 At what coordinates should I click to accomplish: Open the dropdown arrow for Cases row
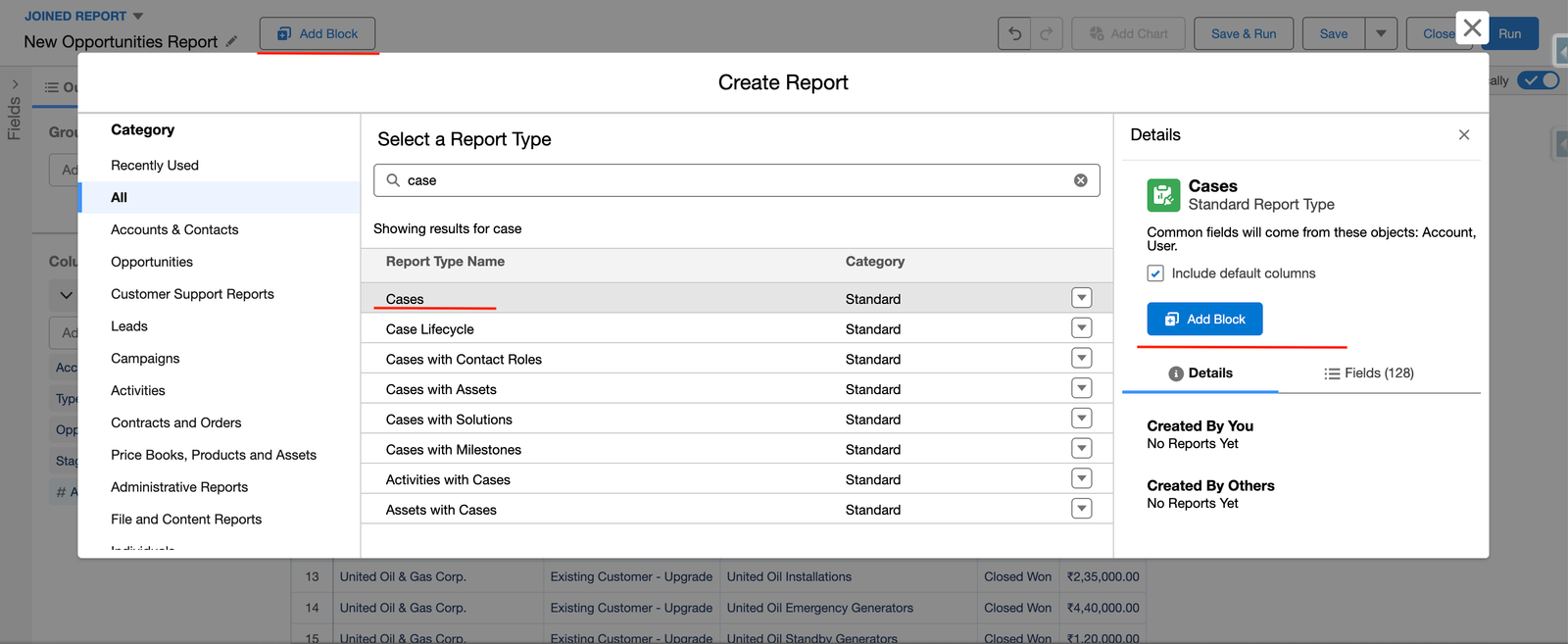(x=1081, y=298)
